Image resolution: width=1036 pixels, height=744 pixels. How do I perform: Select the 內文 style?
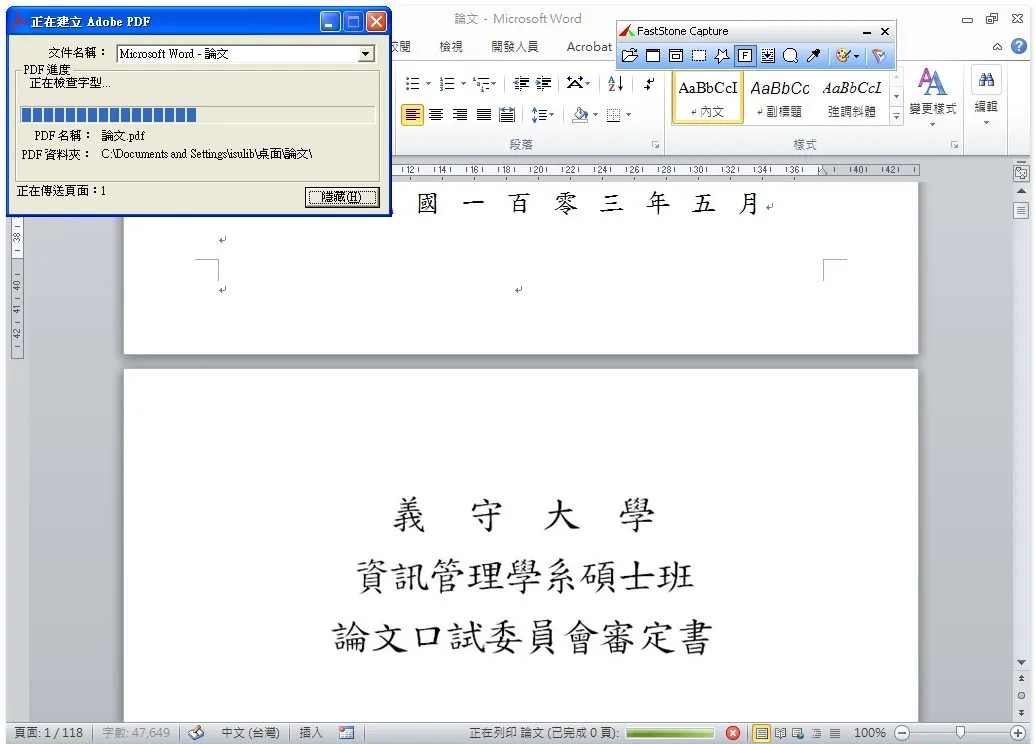[708, 98]
